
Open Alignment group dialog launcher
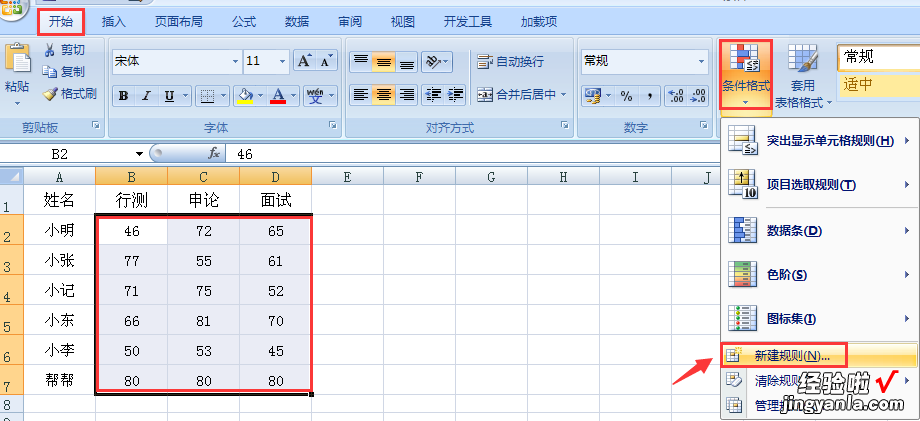point(565,125)
